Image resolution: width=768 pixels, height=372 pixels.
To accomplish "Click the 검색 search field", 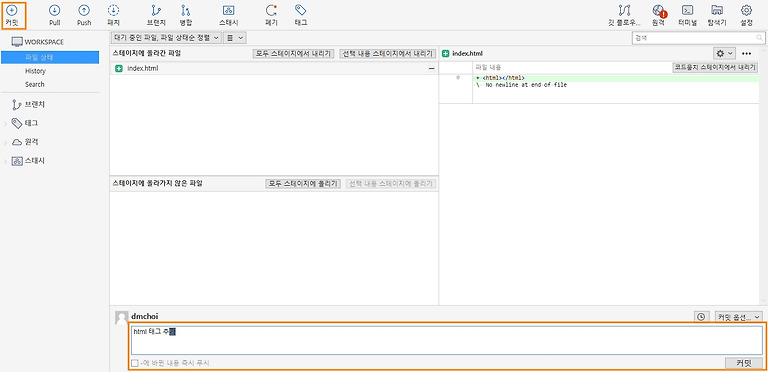I will pos(698,38).
